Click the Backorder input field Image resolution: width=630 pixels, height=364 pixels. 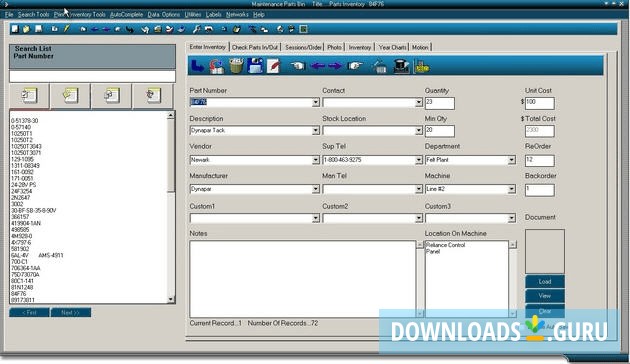pos(540,190)
